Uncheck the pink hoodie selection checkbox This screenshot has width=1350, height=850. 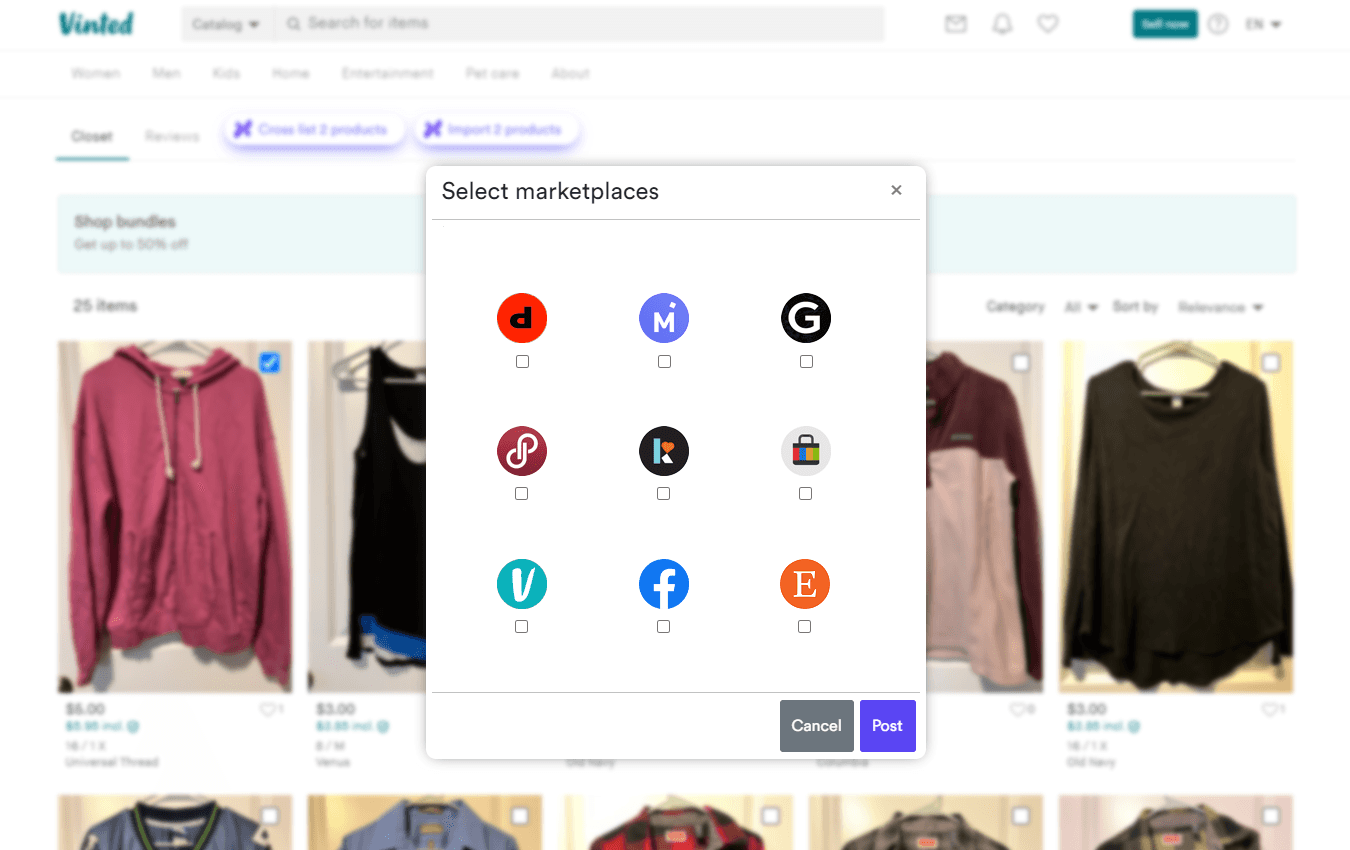(270, 363)
